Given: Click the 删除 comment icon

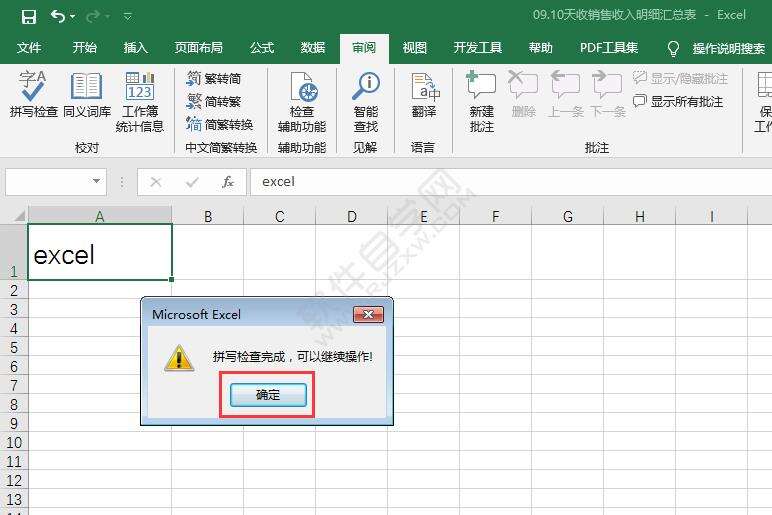Looking at the screenshot, I should coord(523,94).
